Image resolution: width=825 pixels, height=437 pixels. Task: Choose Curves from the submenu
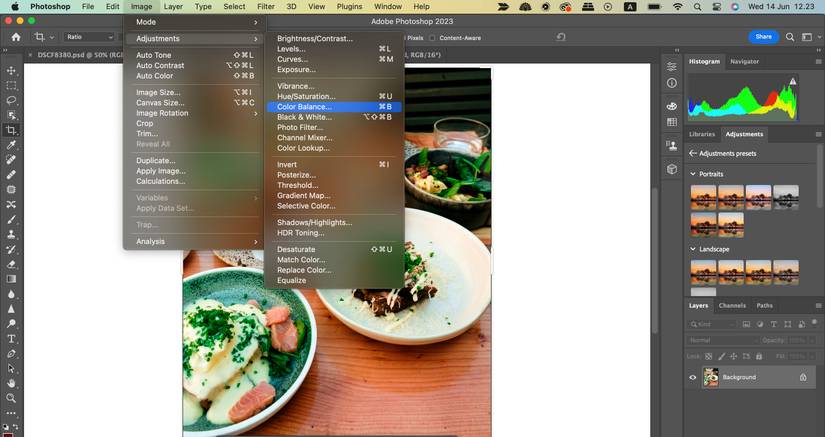[334, 59]
